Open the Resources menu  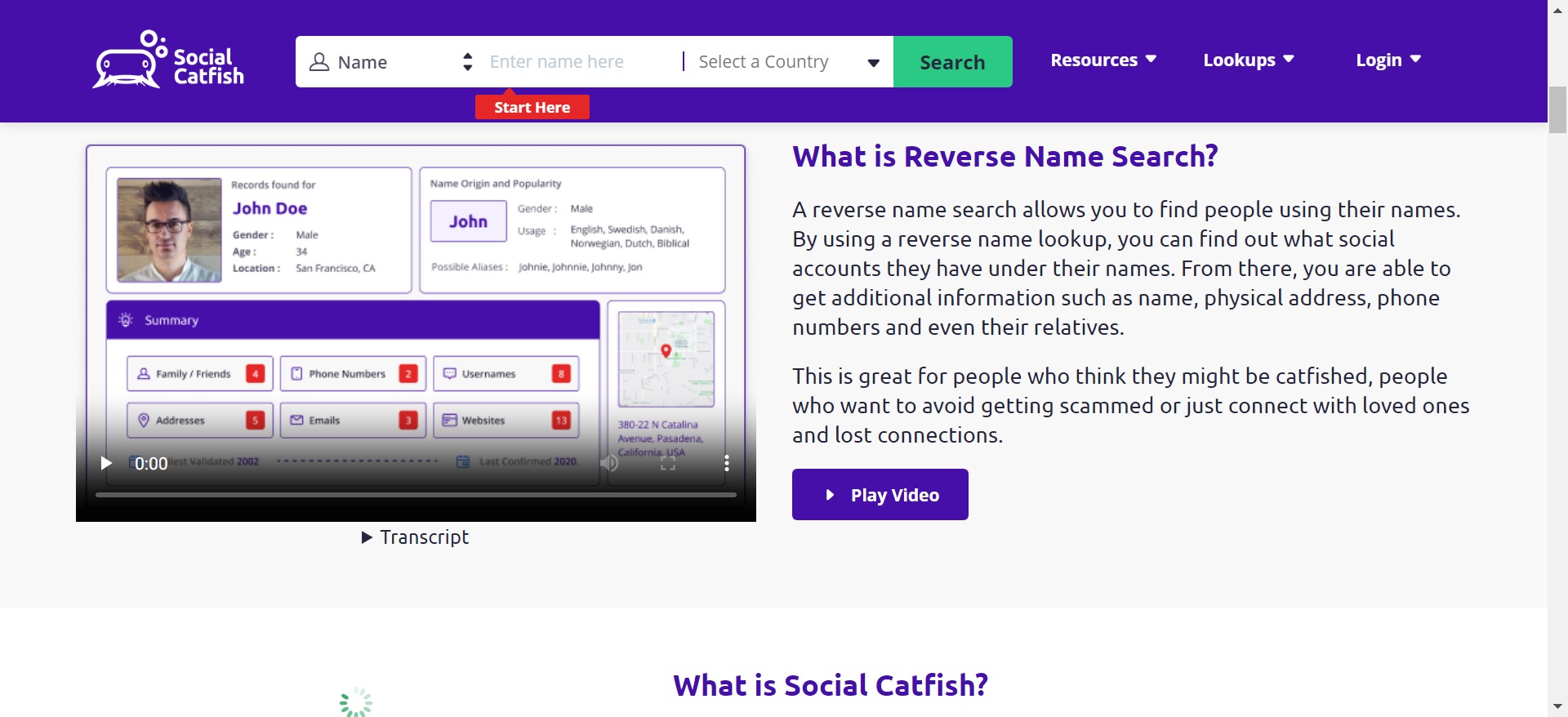click(x=1103, y=60)
